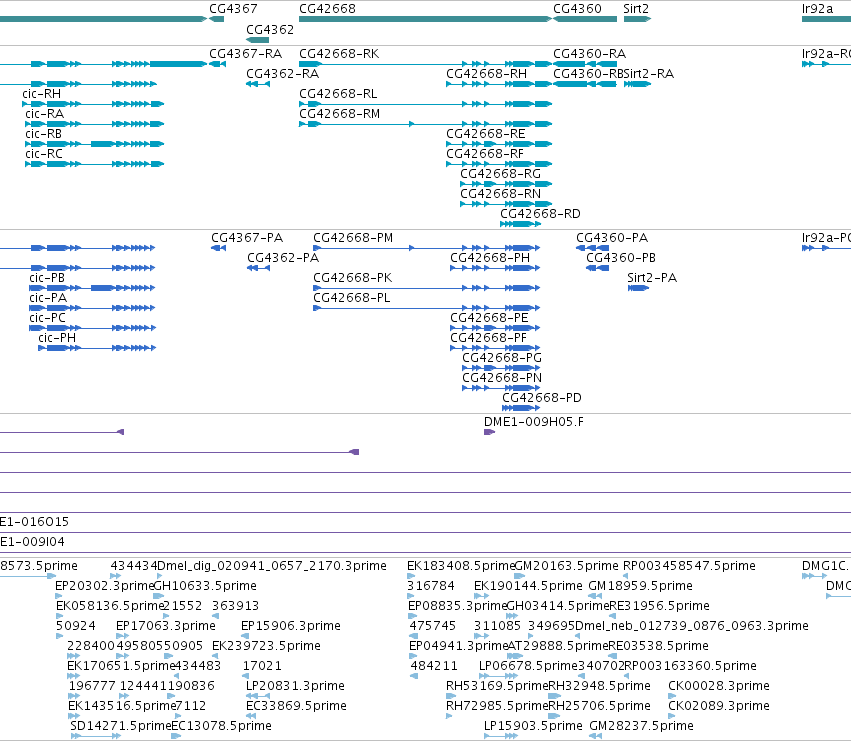This screenshot has height=741, width=851.
Task: Select transcript CG42668-RL
Action: (338, 94)
